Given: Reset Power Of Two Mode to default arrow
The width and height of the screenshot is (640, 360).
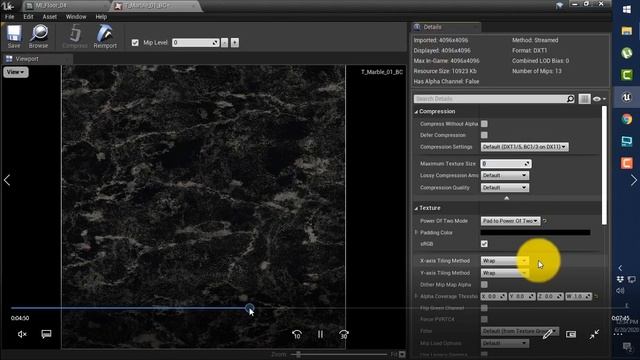Looking at the screenshot, I should click(x=545, y=221).
